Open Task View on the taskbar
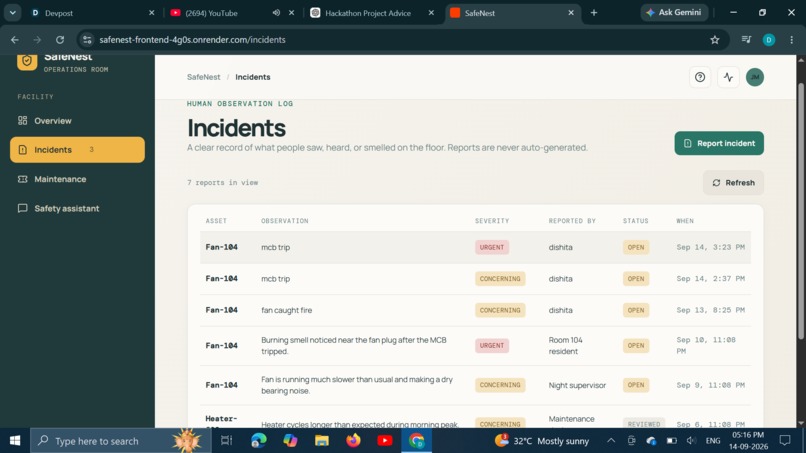The image size is (806, 453). coord(226,441)
